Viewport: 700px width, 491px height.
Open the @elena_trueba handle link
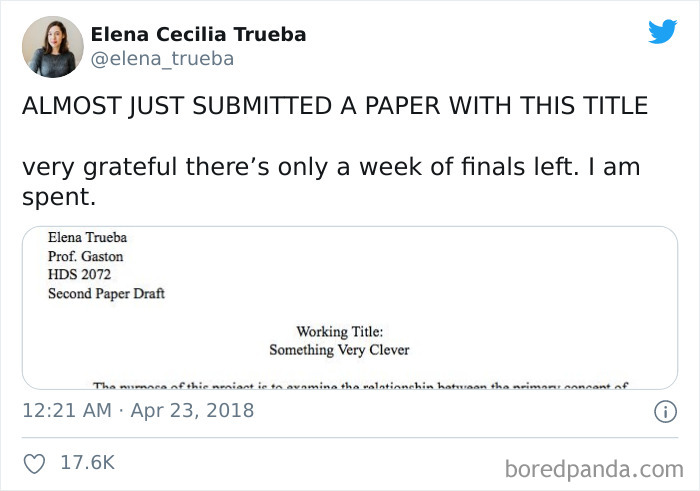coord(162,59)
